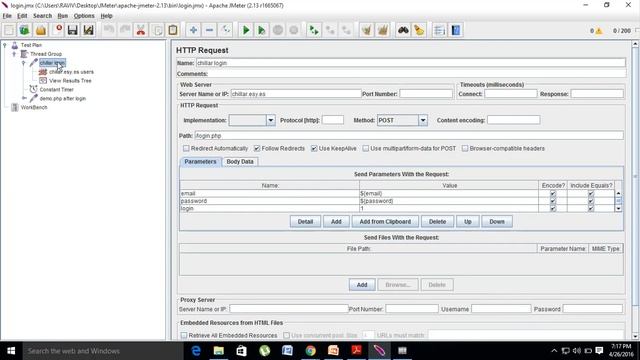Click the Copy toolbar icon

click(157, 30)
